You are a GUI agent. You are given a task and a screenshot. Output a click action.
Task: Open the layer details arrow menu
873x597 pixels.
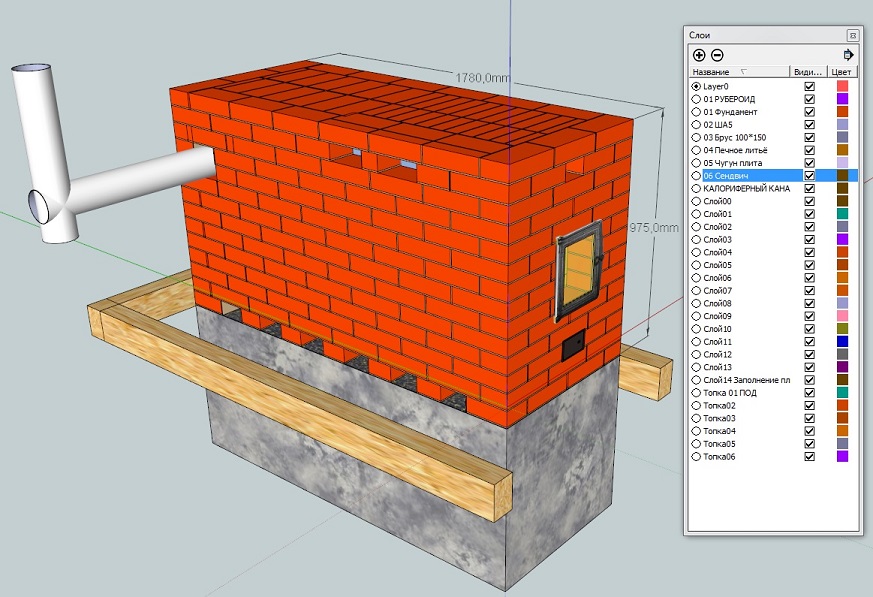coord(849,55)
